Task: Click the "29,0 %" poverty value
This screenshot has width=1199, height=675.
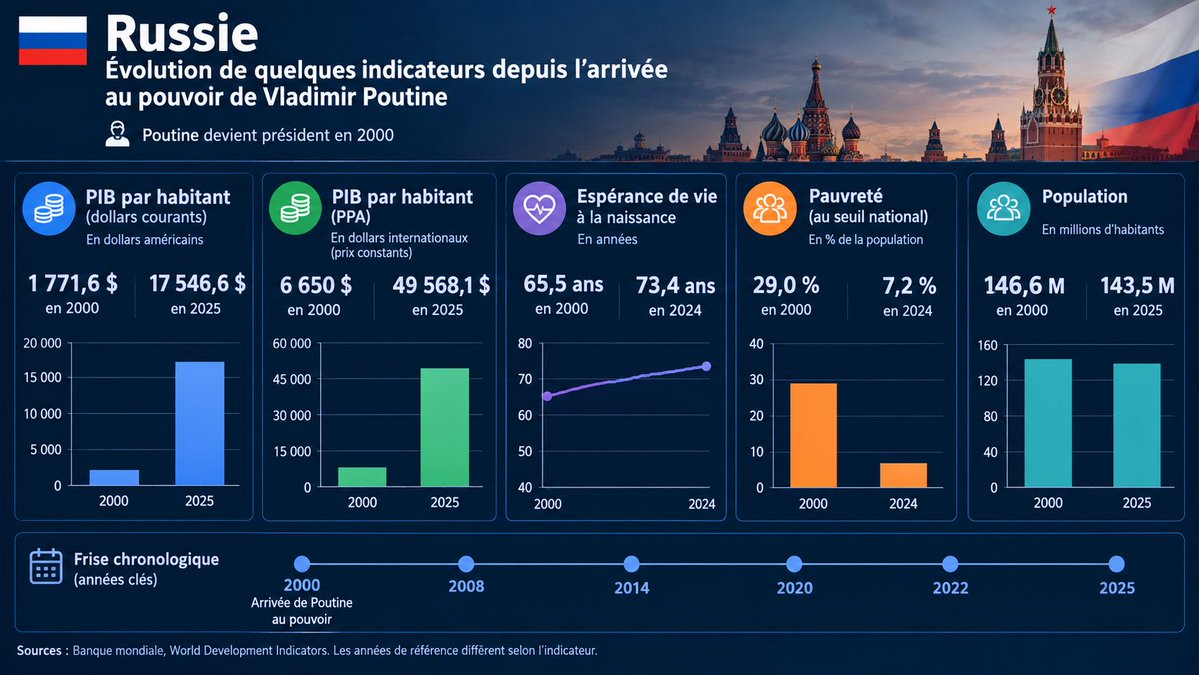Action: 786,285
